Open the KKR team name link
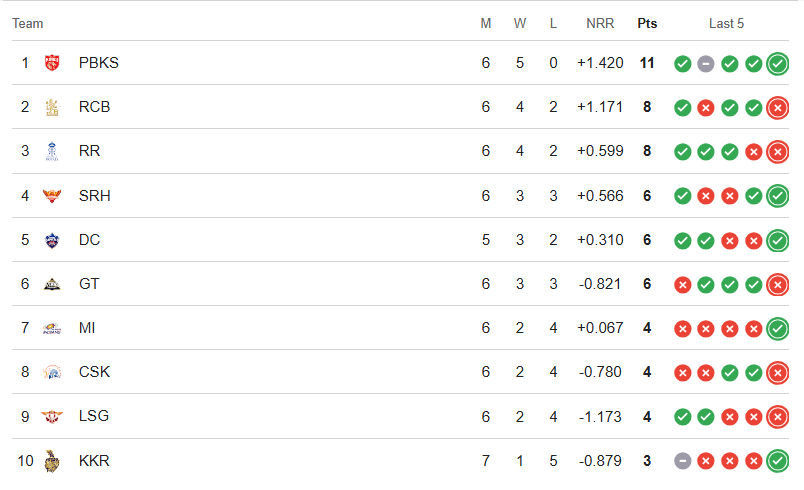The image size is (804, 490). coord(94,461)
